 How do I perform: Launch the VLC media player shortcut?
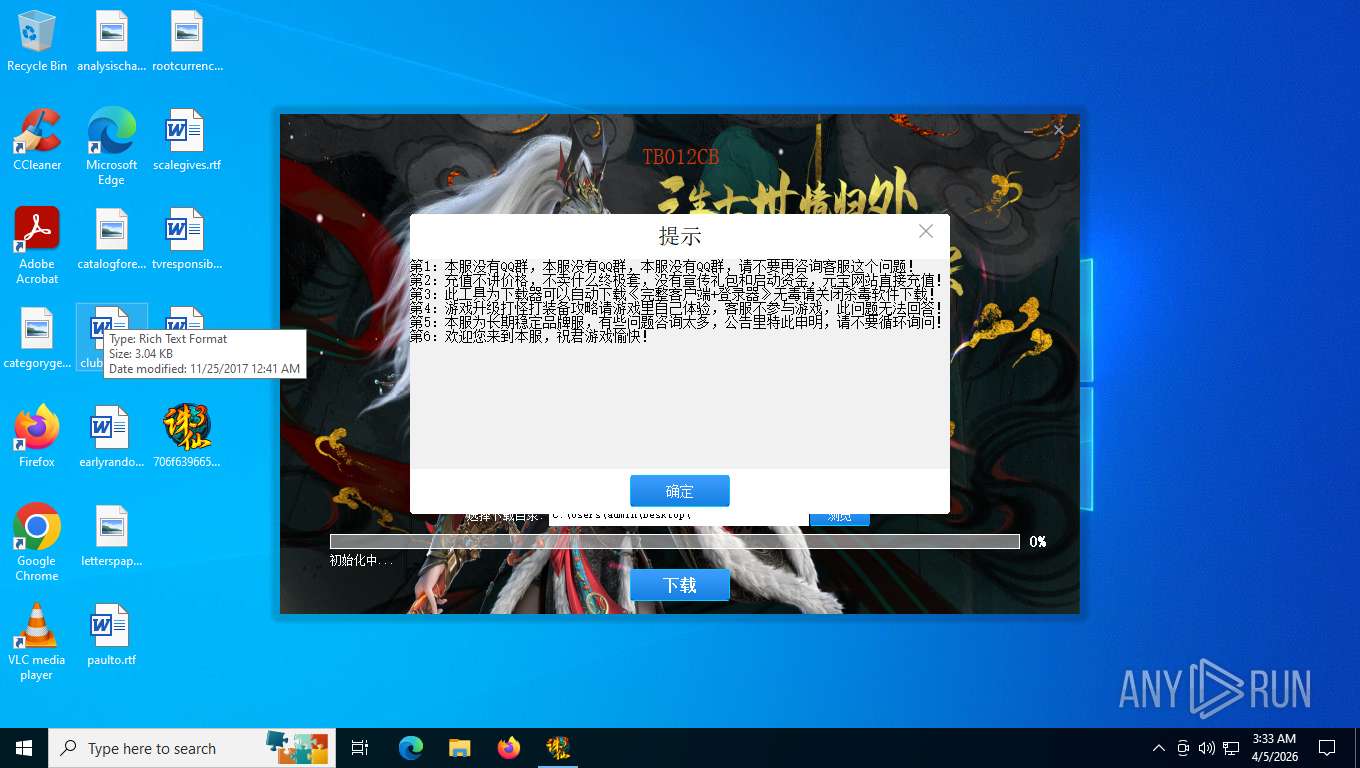[x=37, y=642]
